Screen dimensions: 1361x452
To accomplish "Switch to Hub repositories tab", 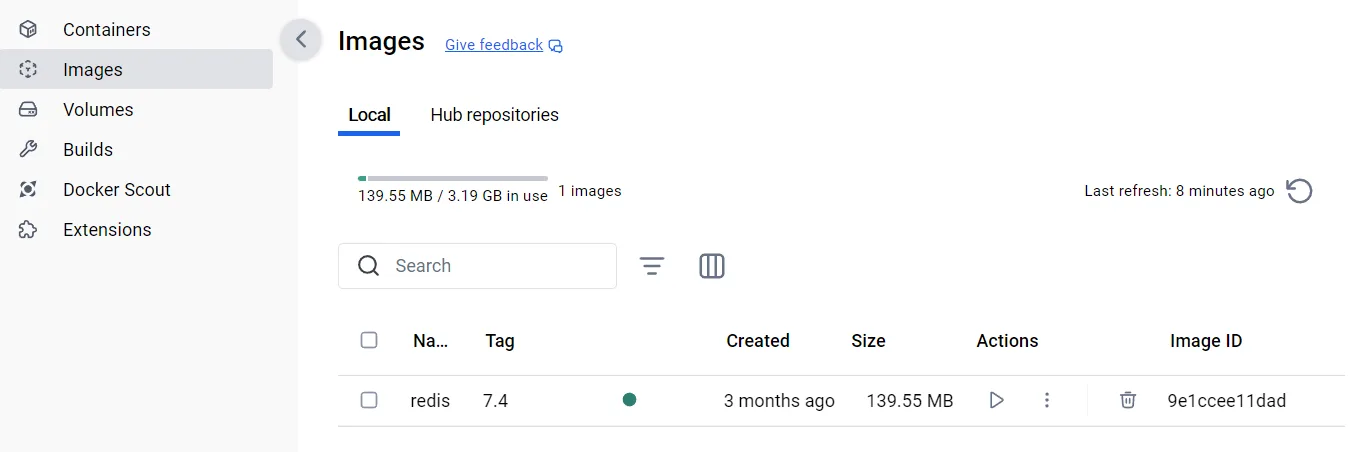I will pos(494,115).
